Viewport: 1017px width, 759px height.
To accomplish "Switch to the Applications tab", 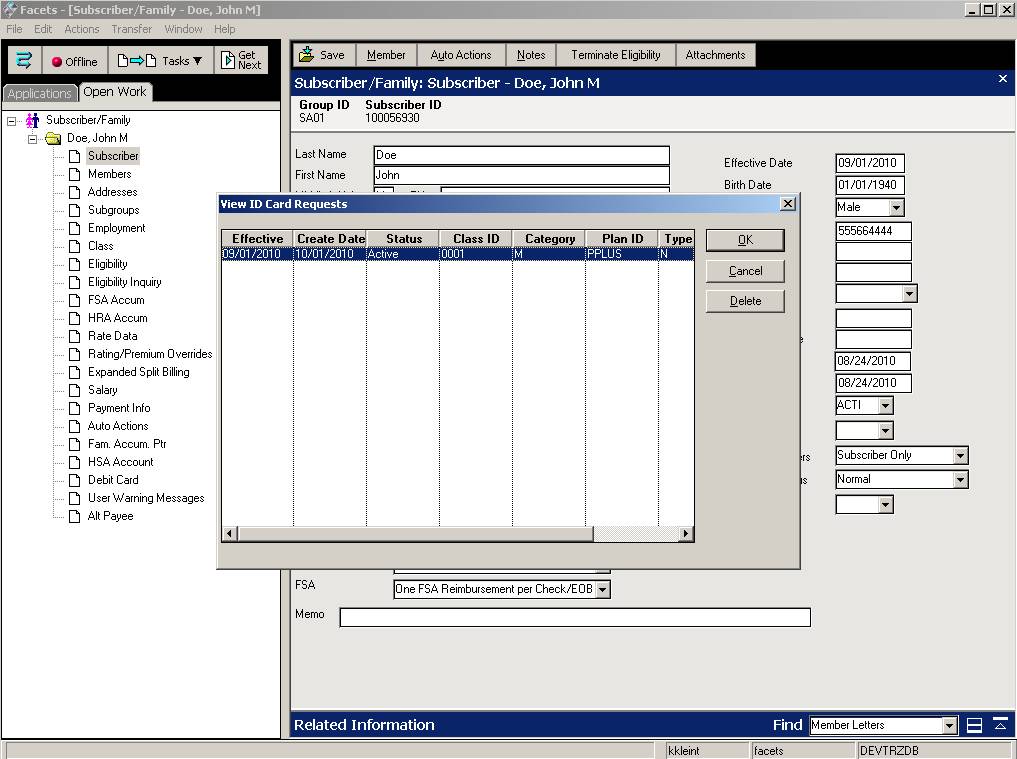I will 40,93.
